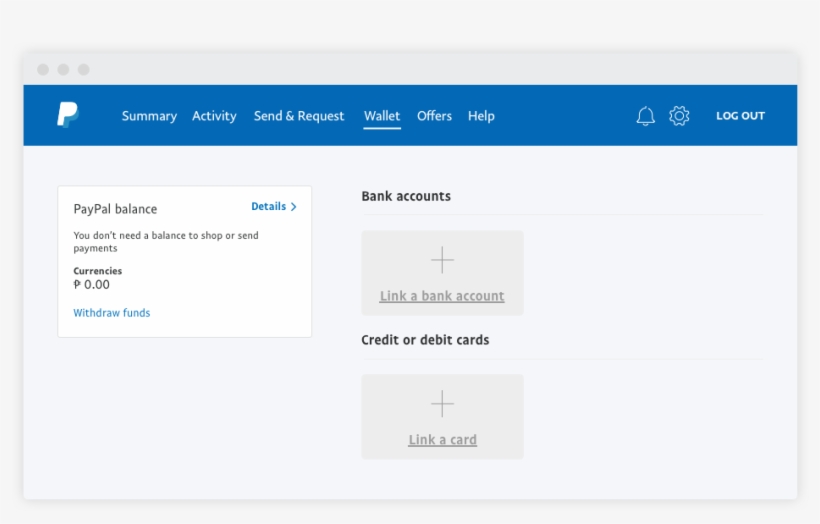Click the ₱ 0.00 balance amount
Viewport: 820px width, 524px height.
[x=92, y=284]
